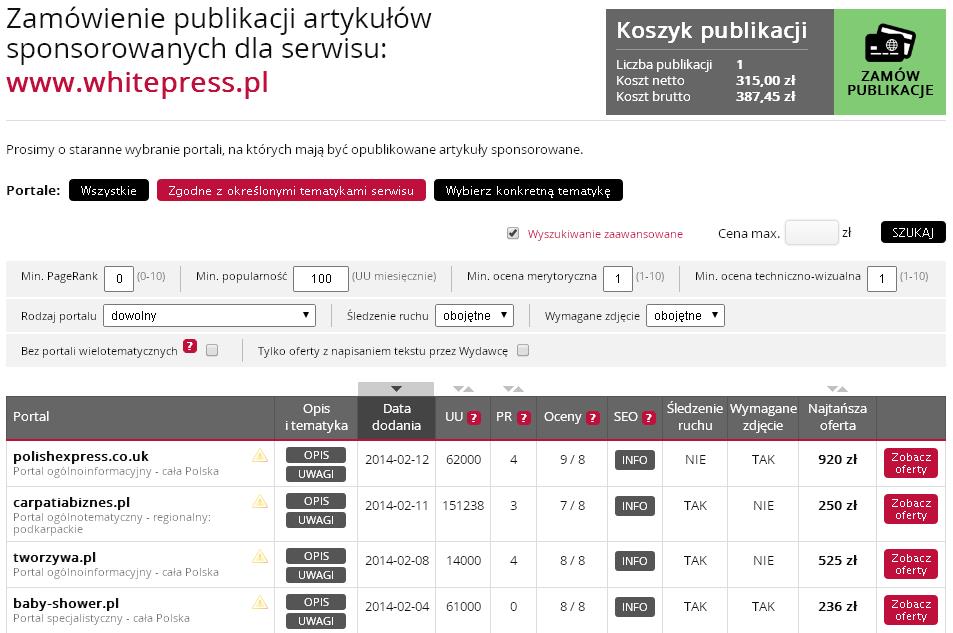Viewport: 953px width, 633px height.
Task: Open UWAGI for polishexpress.co.uk
Action: coord(316,474)
